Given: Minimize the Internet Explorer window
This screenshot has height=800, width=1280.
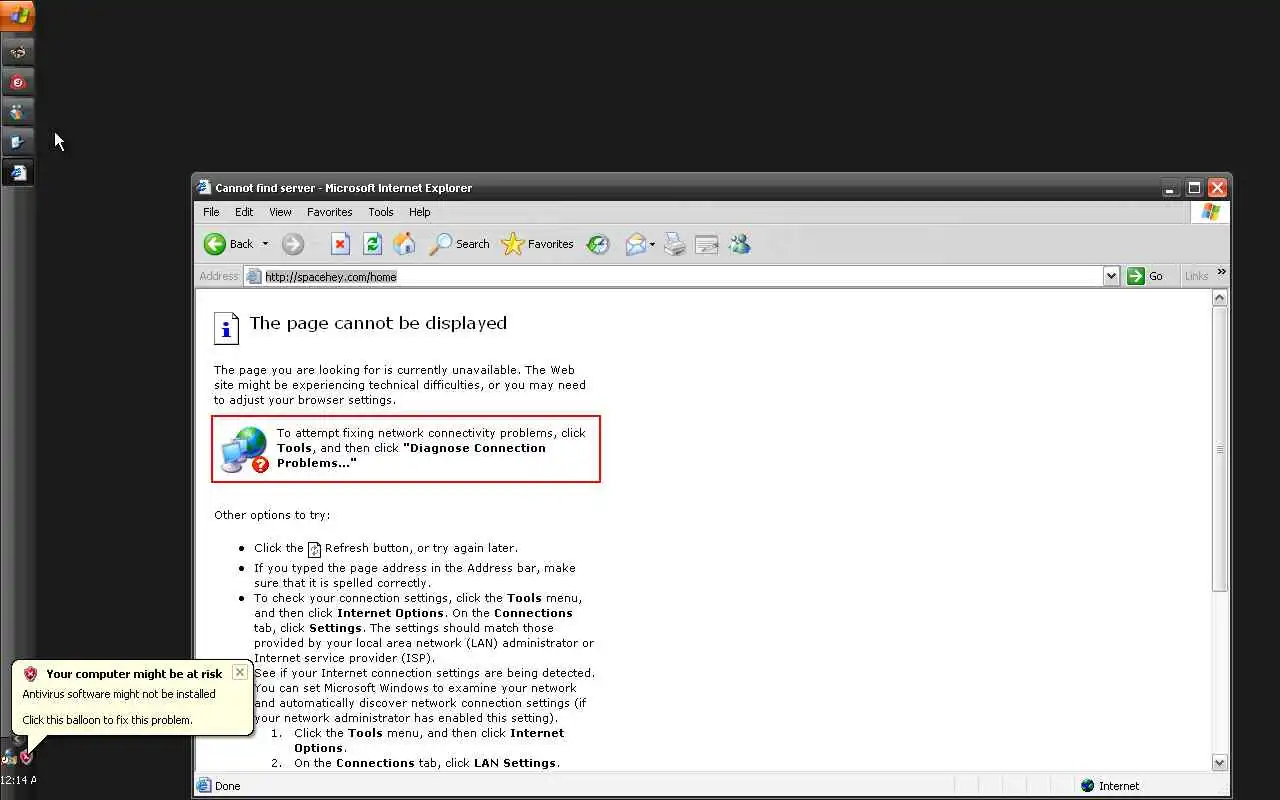Looking at the screenshot, I should click(1170, 188).
